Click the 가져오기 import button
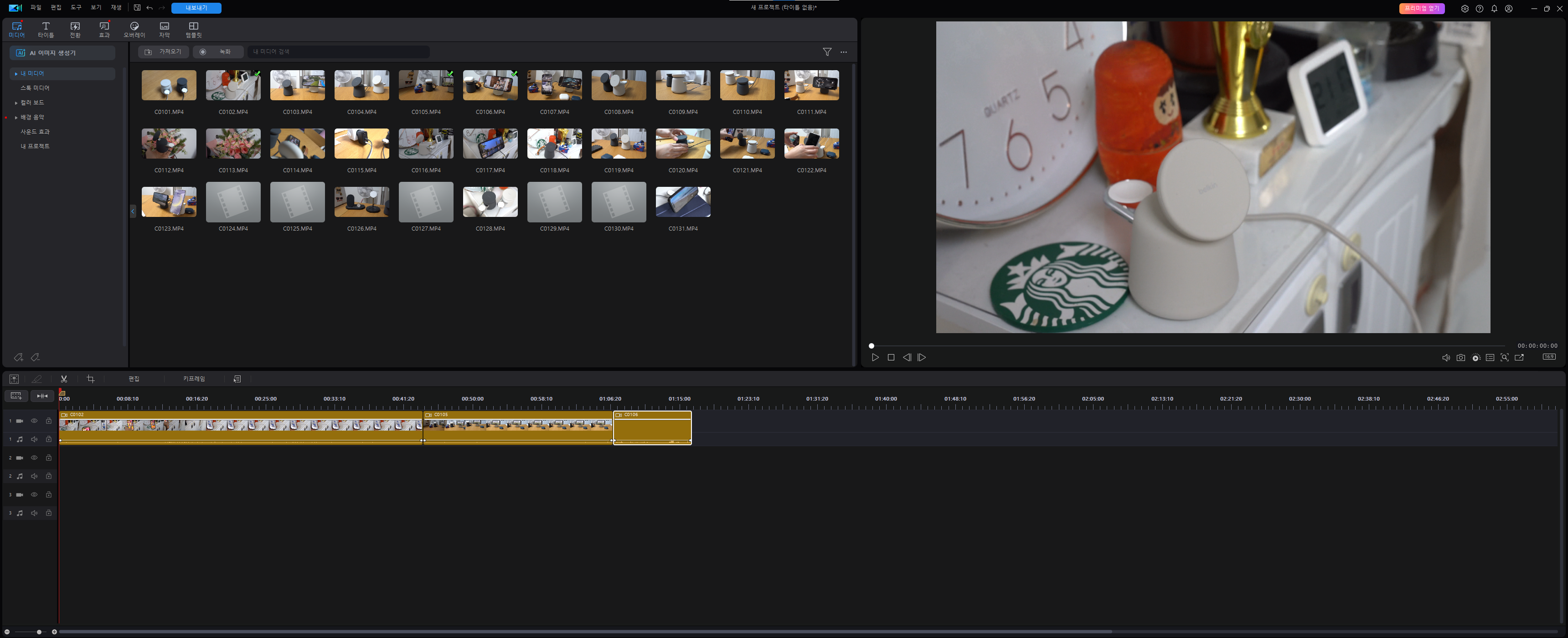 [x=163, y=52]
